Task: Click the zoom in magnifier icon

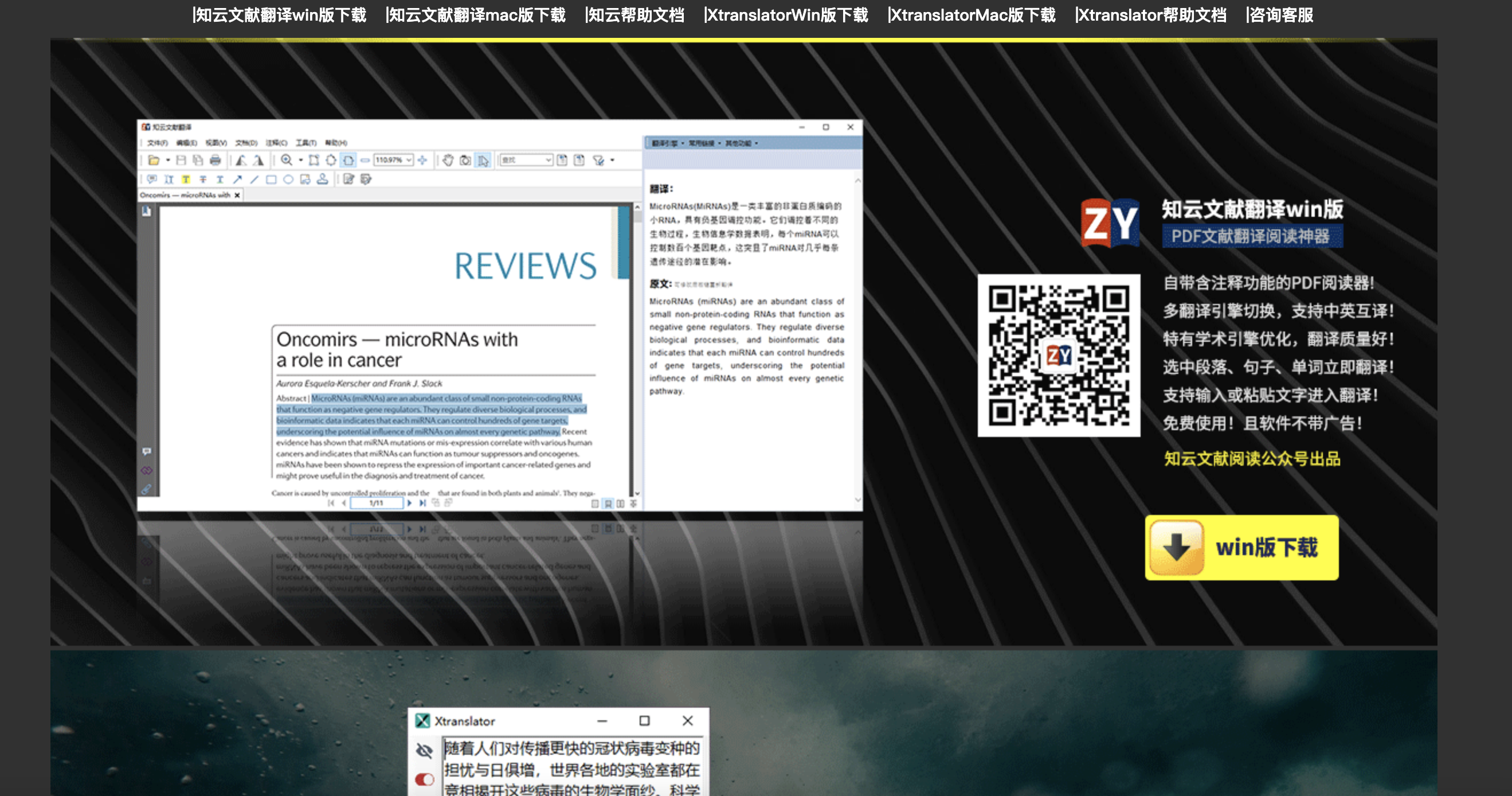Action: pos(287,161)
